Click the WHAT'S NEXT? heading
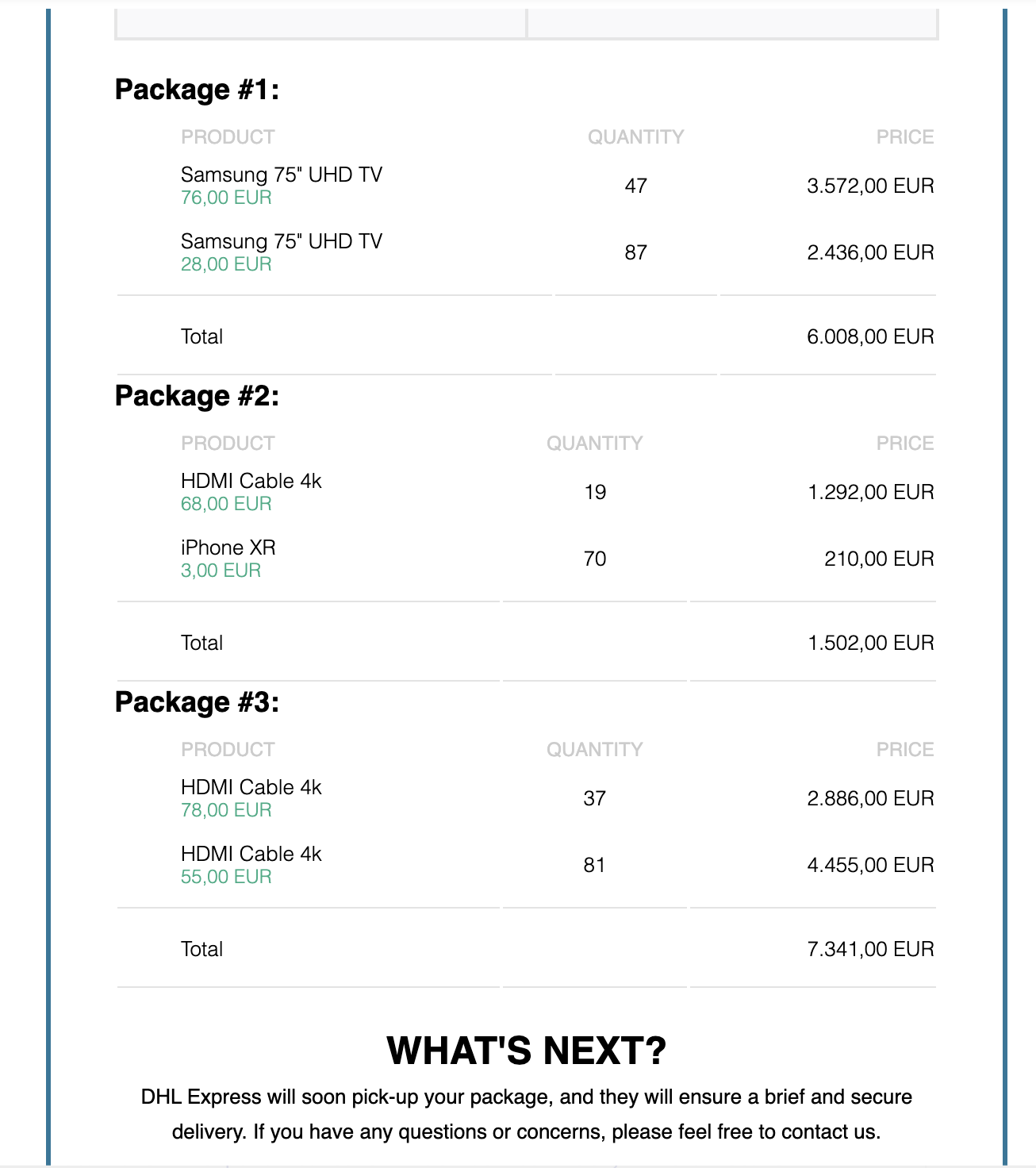1036x1168 pixels. 526,1051
